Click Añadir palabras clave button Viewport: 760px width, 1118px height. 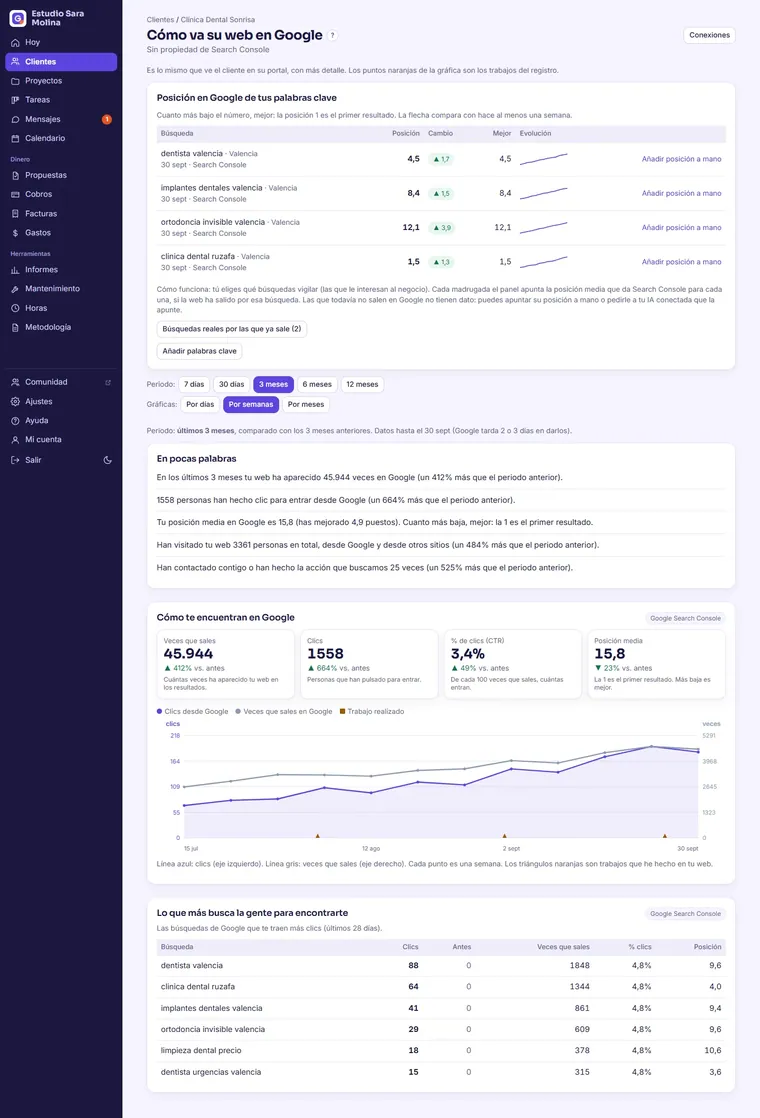(200, 352)
